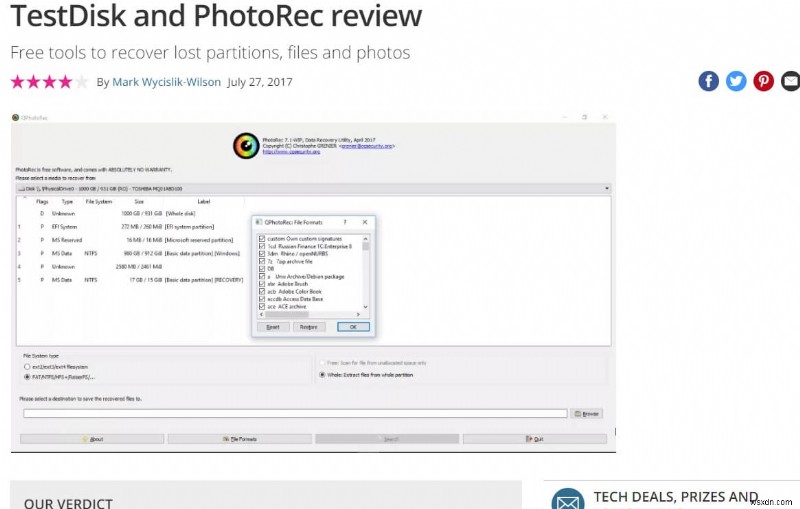Image resolution: width=800 pixels, height=509 pixels.
Task: Click the grenier email address link
Action: (367, 146)
